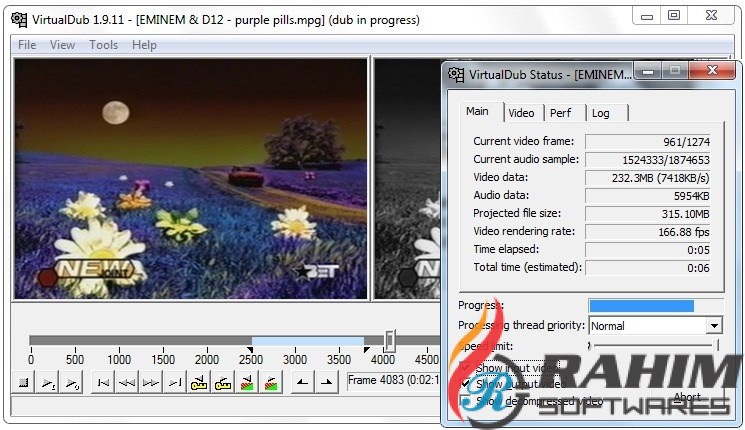Open the View menu
The width and height of the screenshot is (745, 430).
62,45
